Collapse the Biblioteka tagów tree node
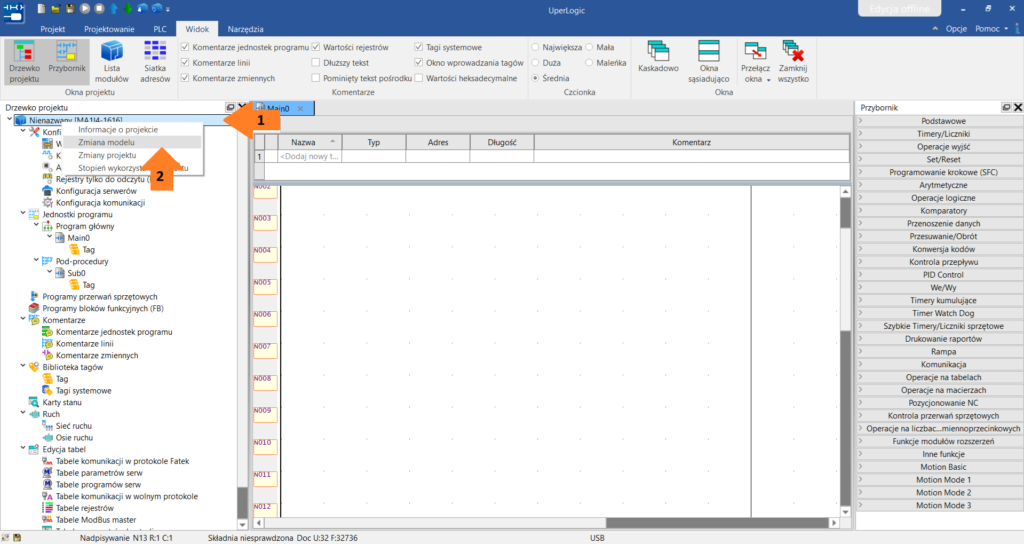The image size is (1024, 544). tap(23, 366)
